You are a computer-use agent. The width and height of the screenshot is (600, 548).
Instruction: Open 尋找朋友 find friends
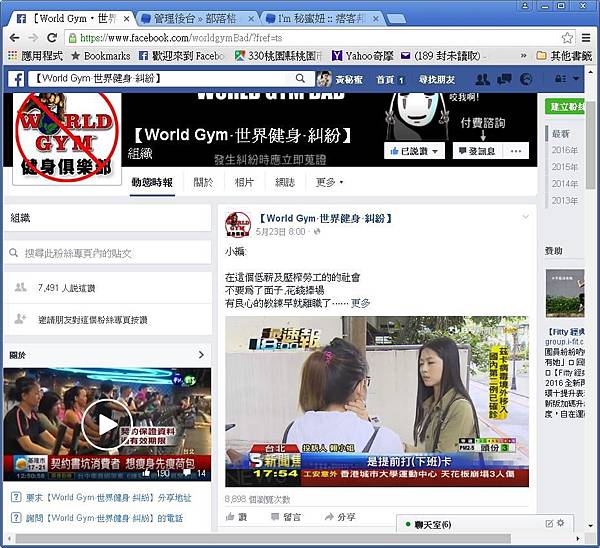click(437, 80)
